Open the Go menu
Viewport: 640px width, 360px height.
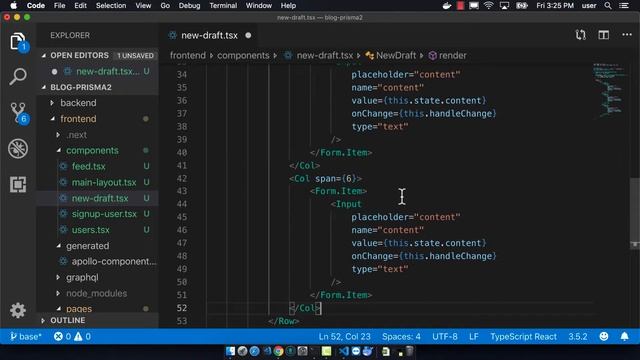(x=165, y=6)
